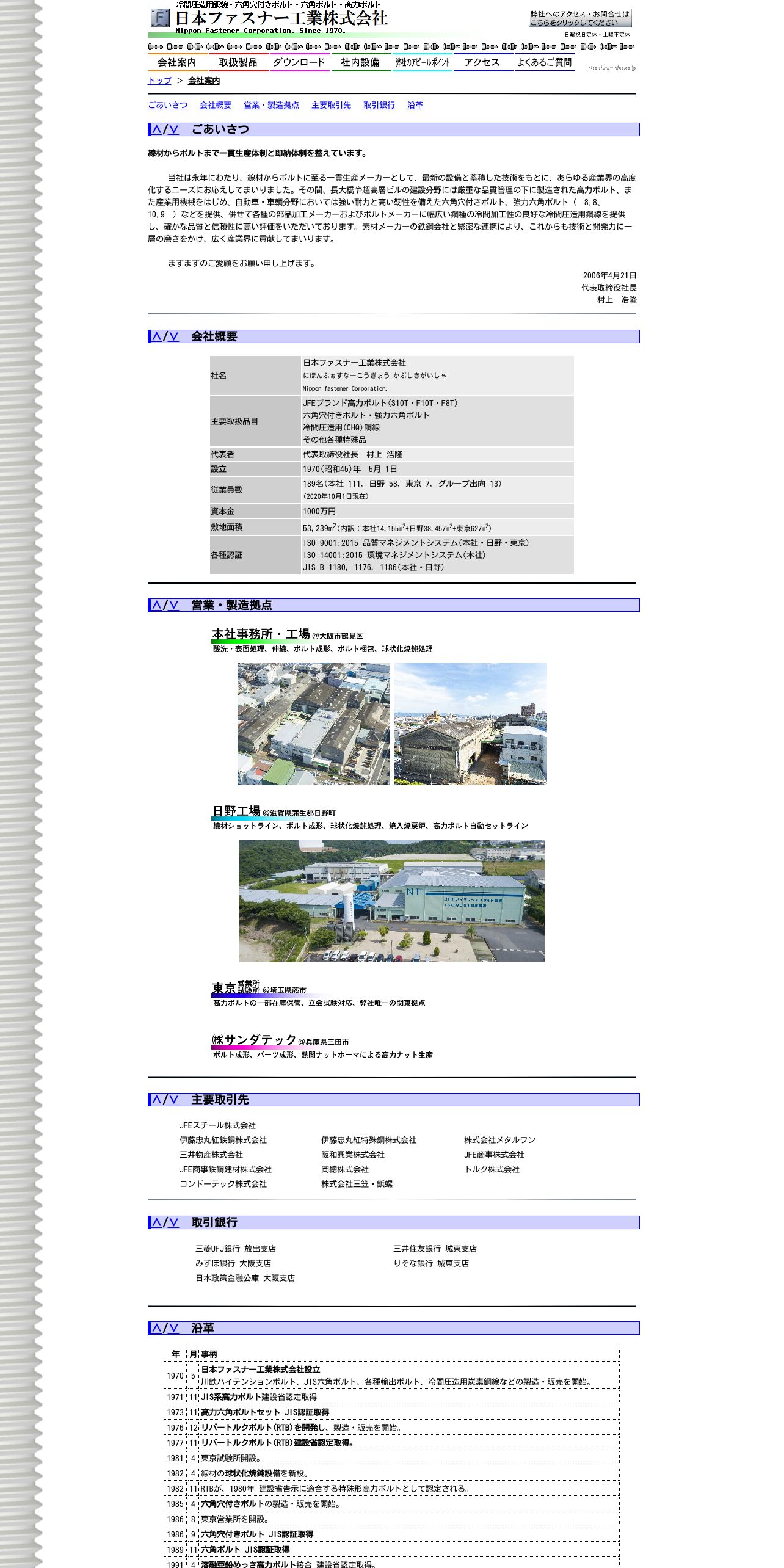Click the 東京試験所開設 history row
Viewport: 784px width, 1568px height.
pyautogui.click(x=391, y=1458)
